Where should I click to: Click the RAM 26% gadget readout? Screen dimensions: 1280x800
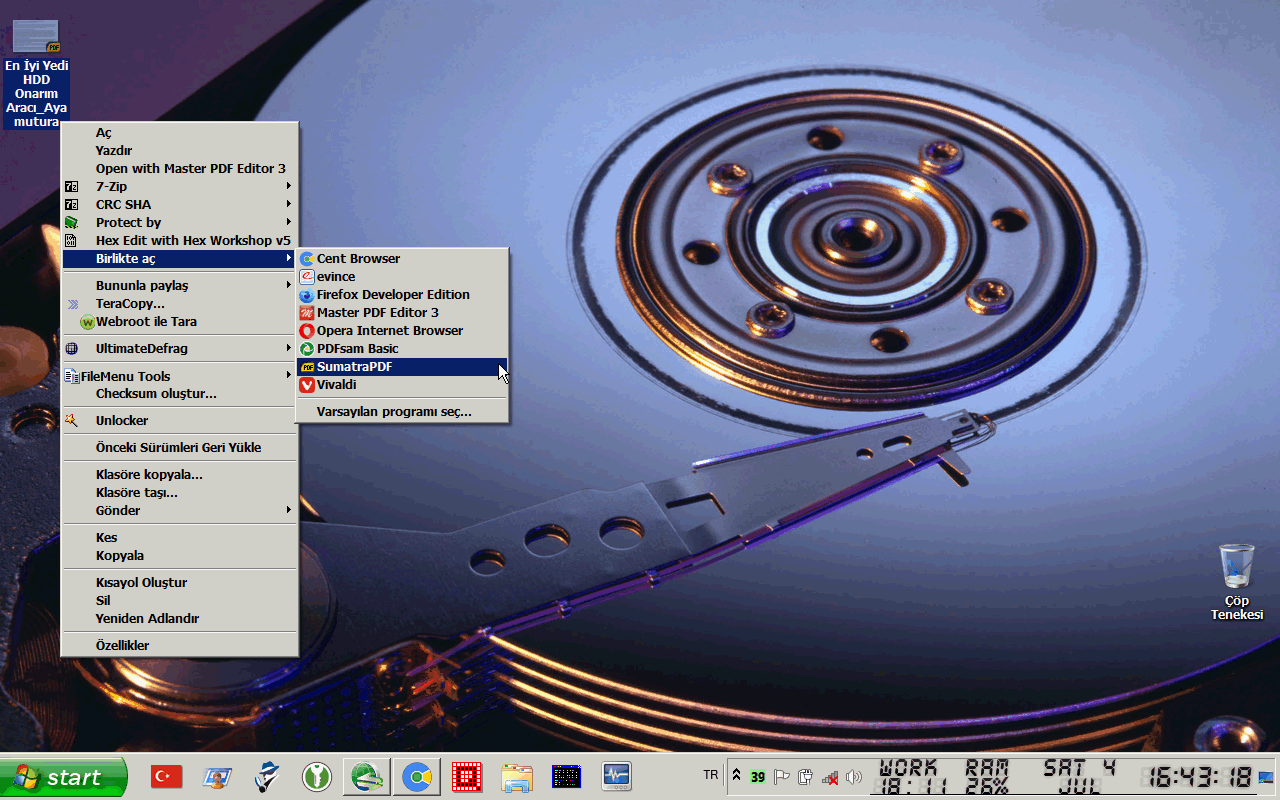pyautogui.click(x=986, y=777)
